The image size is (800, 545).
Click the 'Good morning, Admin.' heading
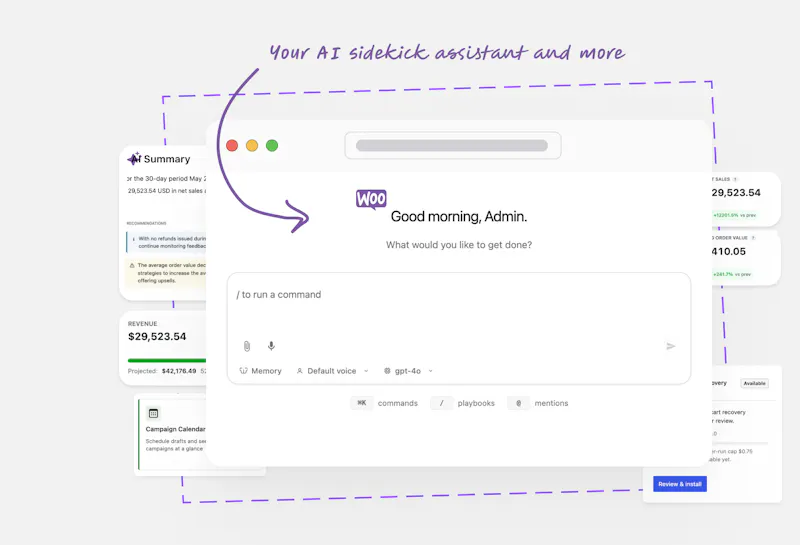[x=459, y=216]
